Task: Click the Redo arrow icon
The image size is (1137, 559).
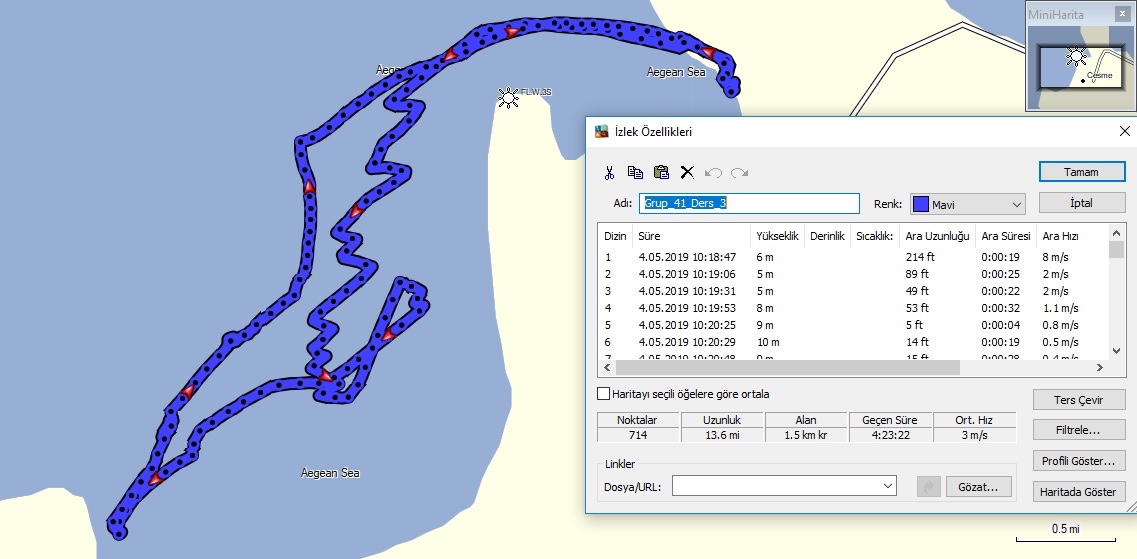Action: pos(740,173)
